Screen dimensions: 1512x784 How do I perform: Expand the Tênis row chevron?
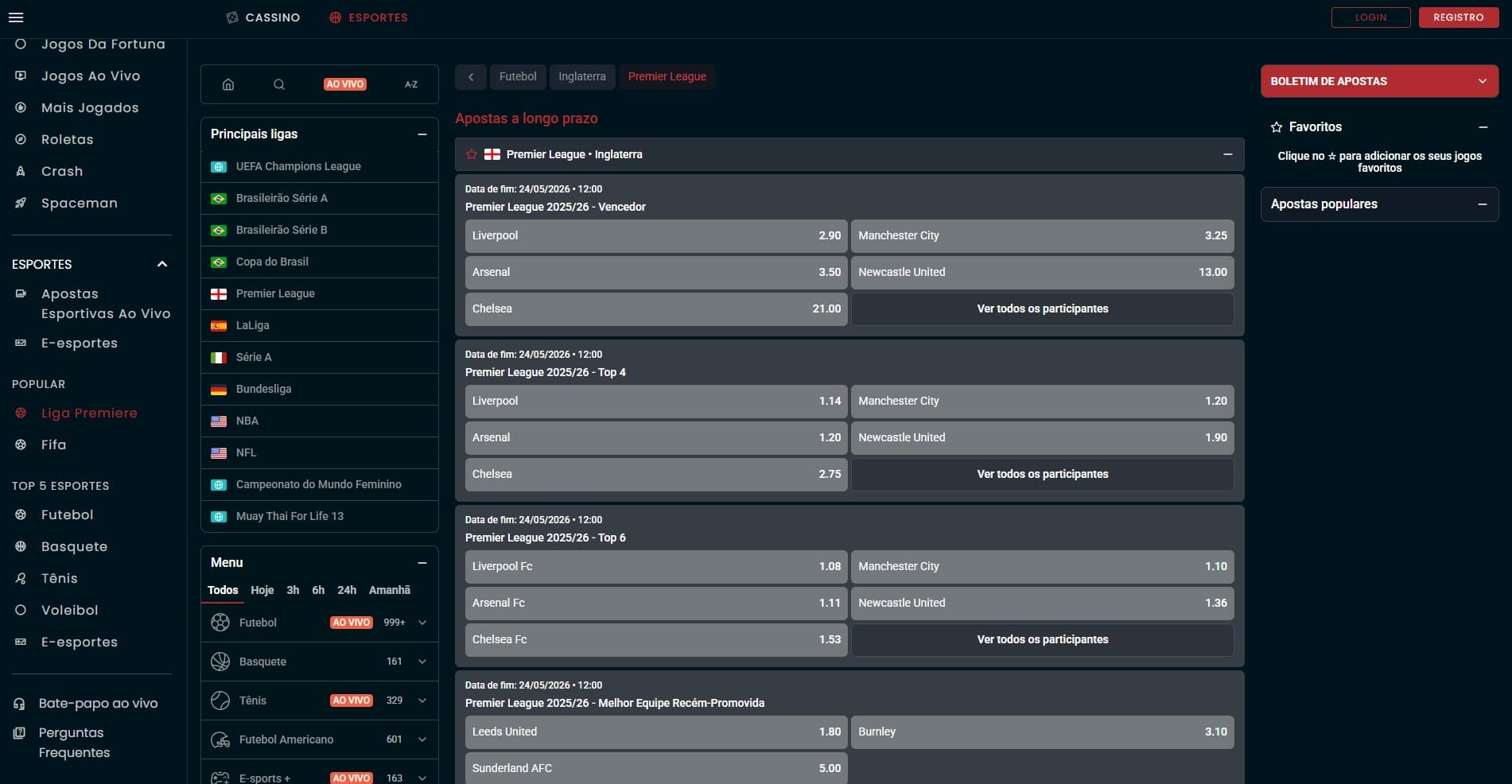(x=422, y=701)
